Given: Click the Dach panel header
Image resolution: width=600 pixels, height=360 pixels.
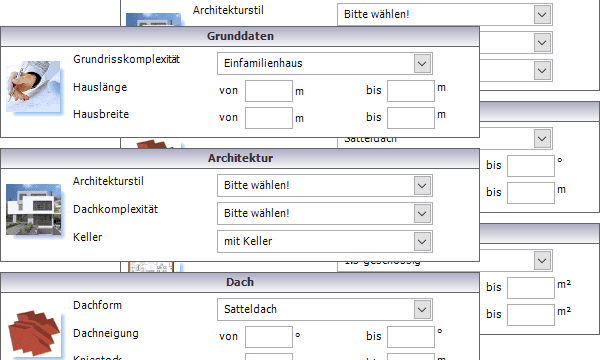Looking at the screenshot, I should pos(240,282).
